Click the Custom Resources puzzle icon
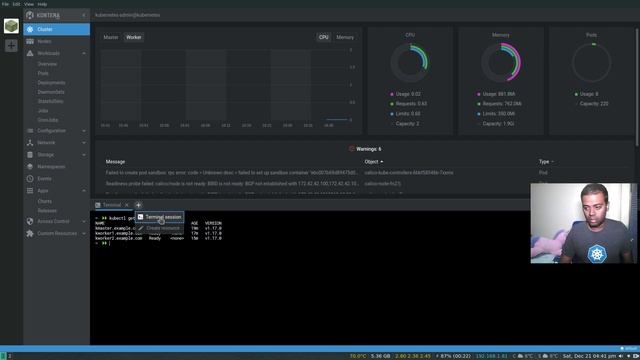 click(x=30, y=233)
